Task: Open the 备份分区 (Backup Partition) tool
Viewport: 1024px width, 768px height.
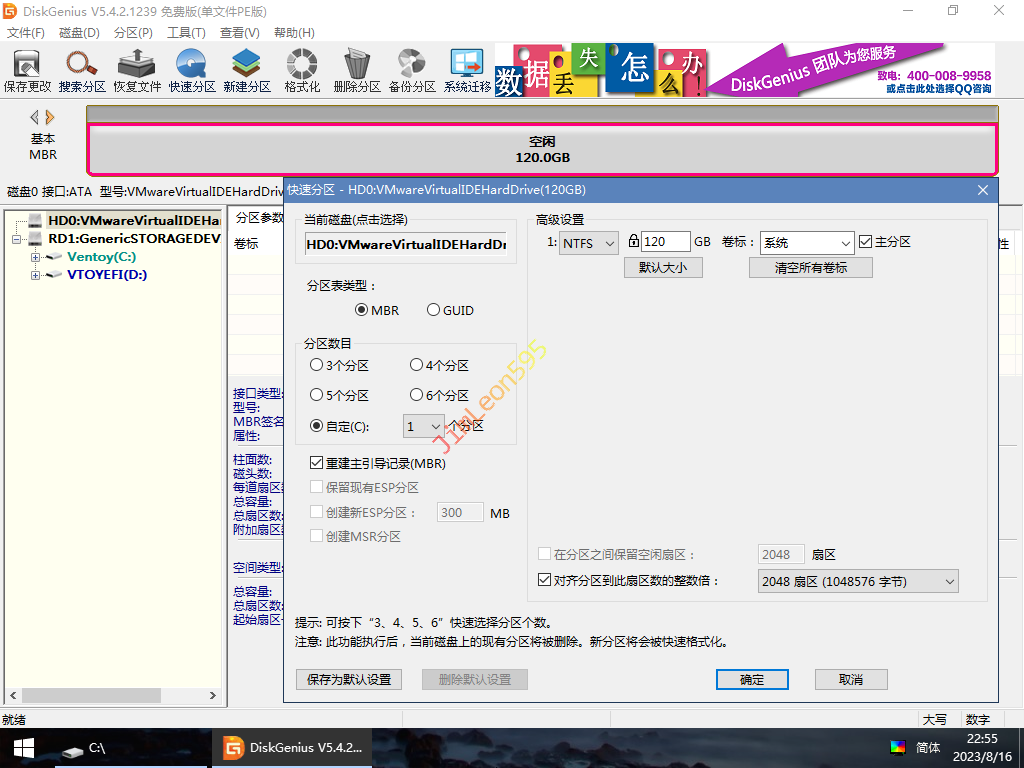Action: 412,71
